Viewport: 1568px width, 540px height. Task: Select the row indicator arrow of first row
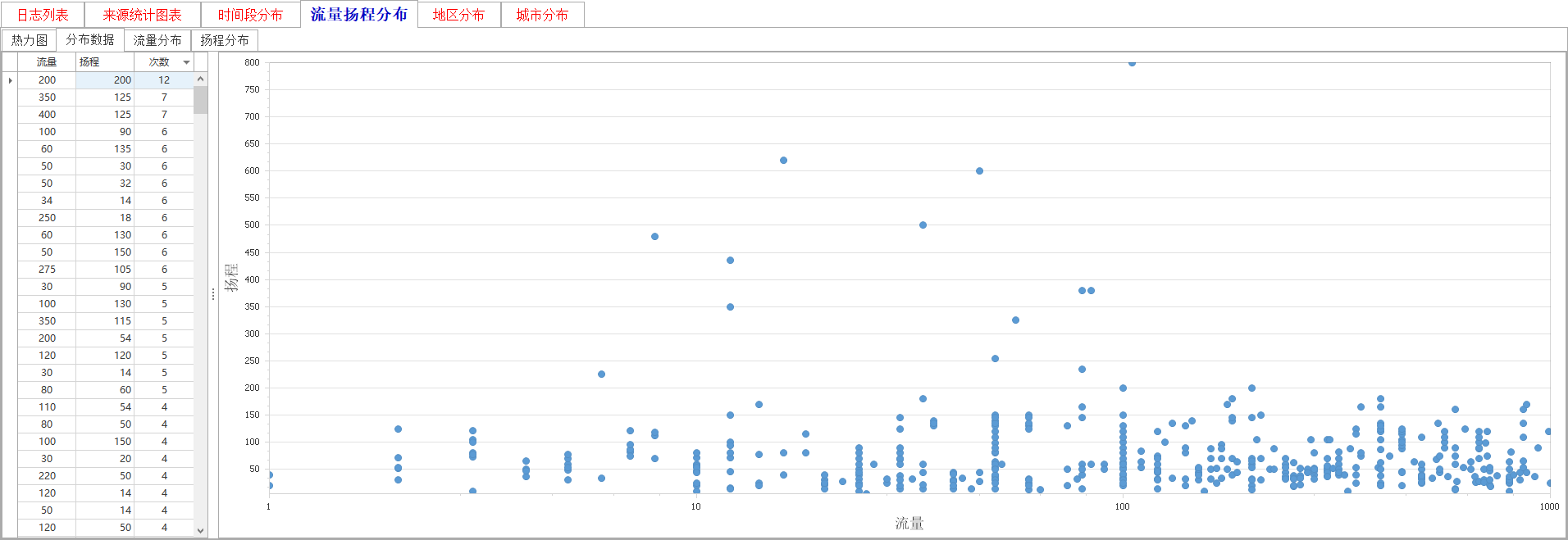point(10,80)
